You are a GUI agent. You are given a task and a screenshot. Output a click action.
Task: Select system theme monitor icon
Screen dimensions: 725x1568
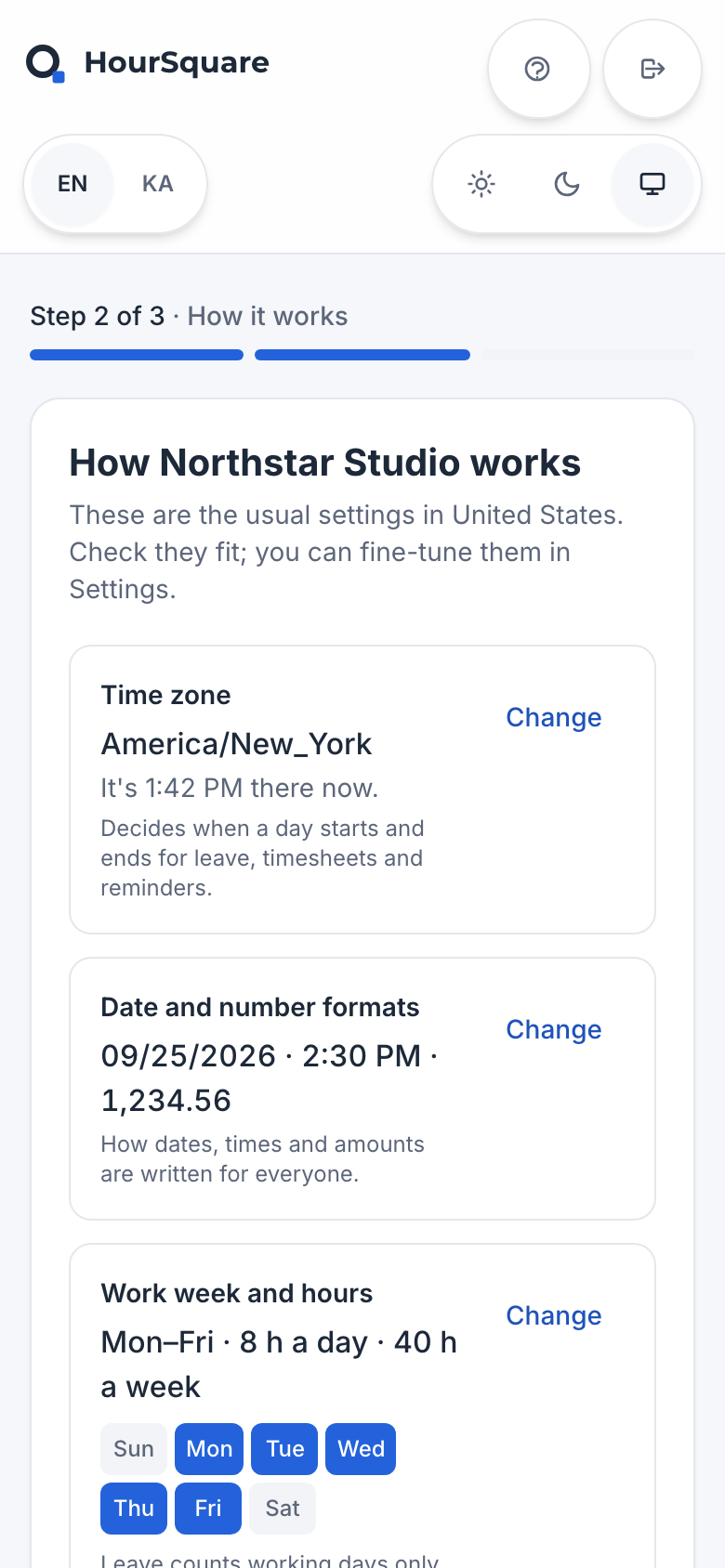(652, 184)
